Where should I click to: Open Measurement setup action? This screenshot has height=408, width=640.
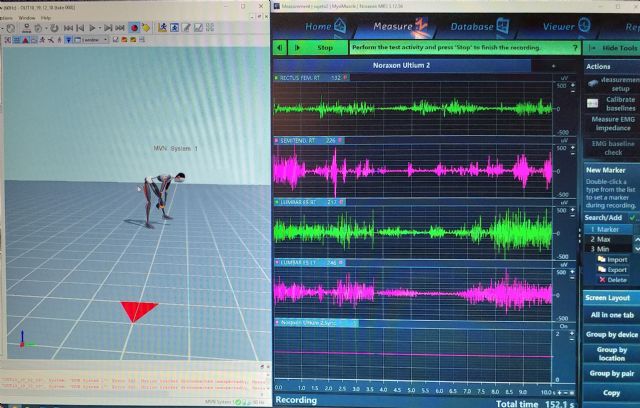pos(612,83)
